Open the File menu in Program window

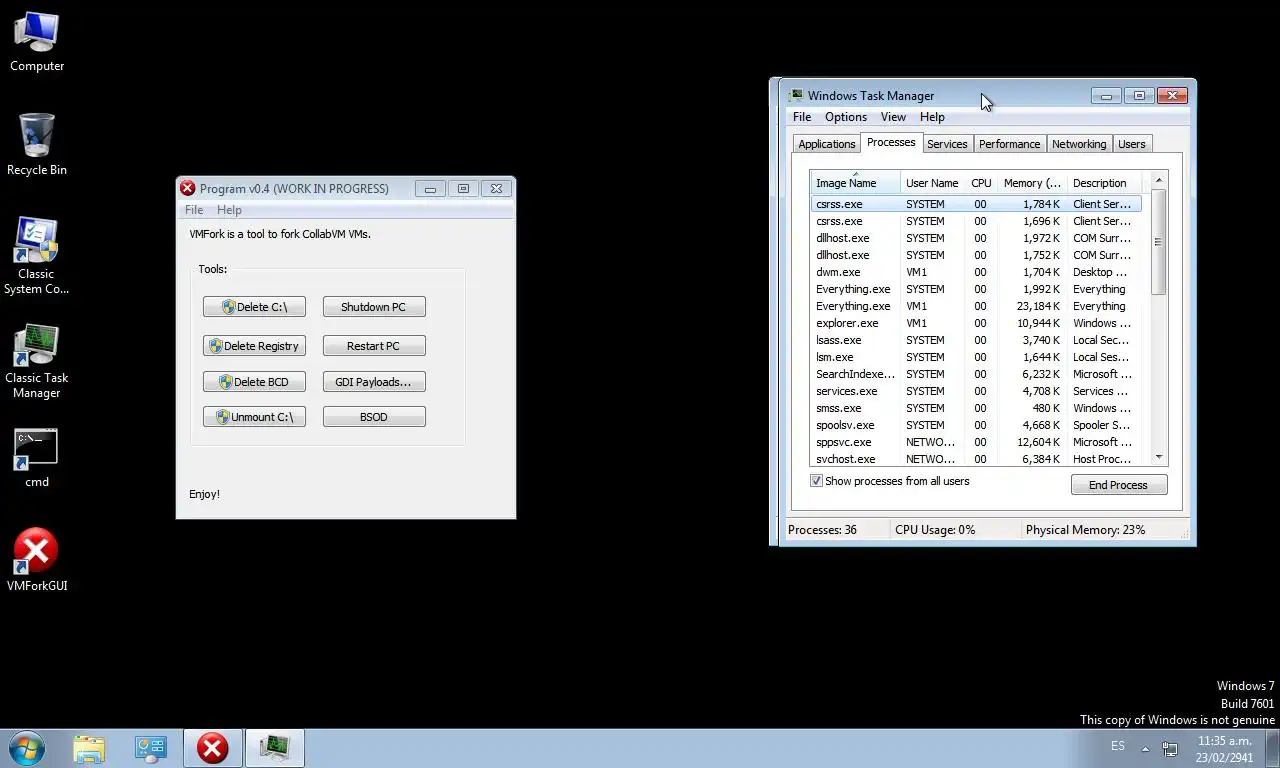pos(194,210)
